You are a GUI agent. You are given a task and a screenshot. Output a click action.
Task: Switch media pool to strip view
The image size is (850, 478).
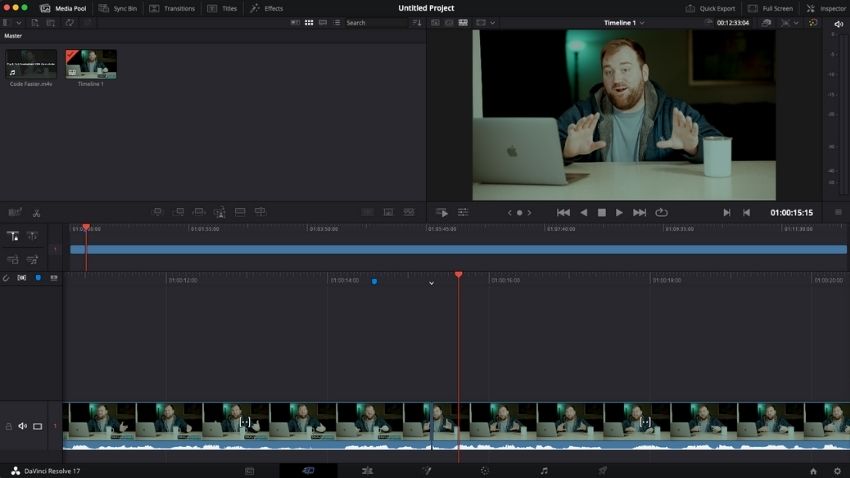(323, 23)
